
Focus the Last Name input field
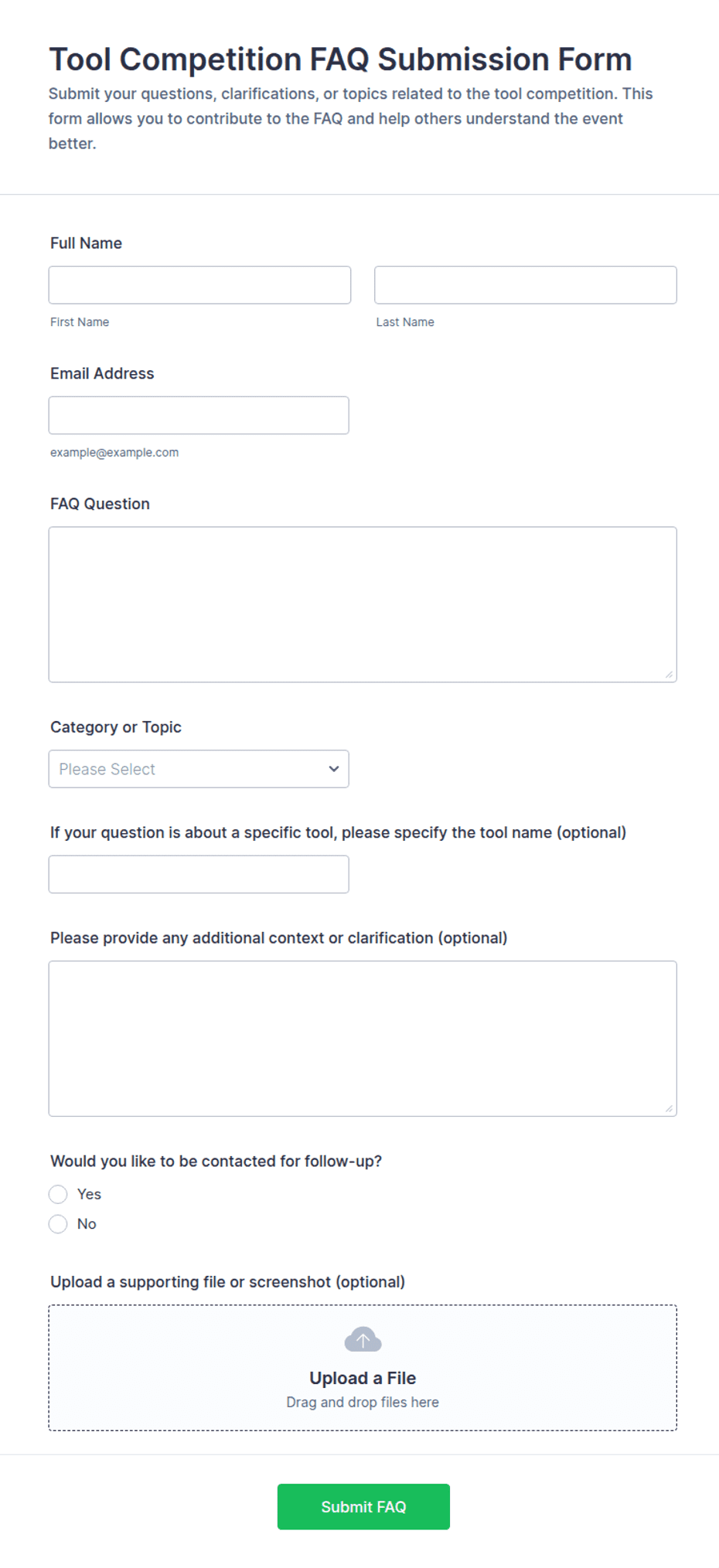click(x=526, y=285)
